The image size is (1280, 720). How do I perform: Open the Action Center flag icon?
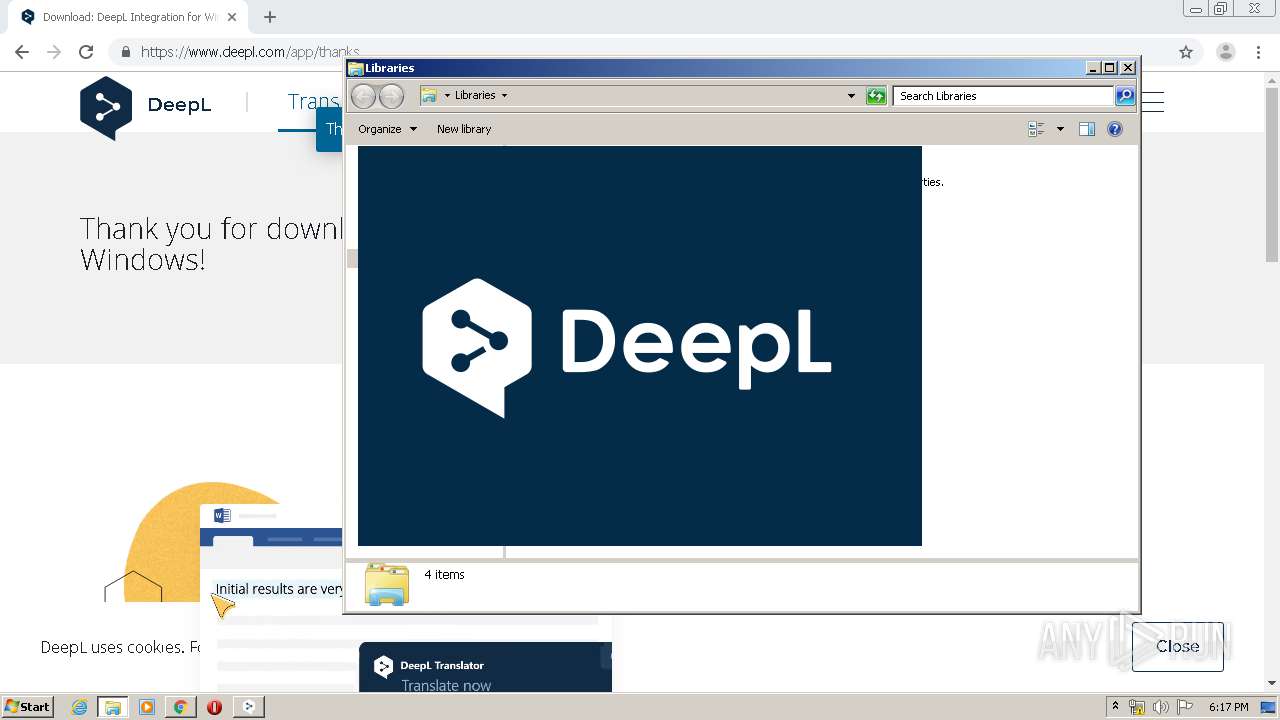(x=1184, y=707)
